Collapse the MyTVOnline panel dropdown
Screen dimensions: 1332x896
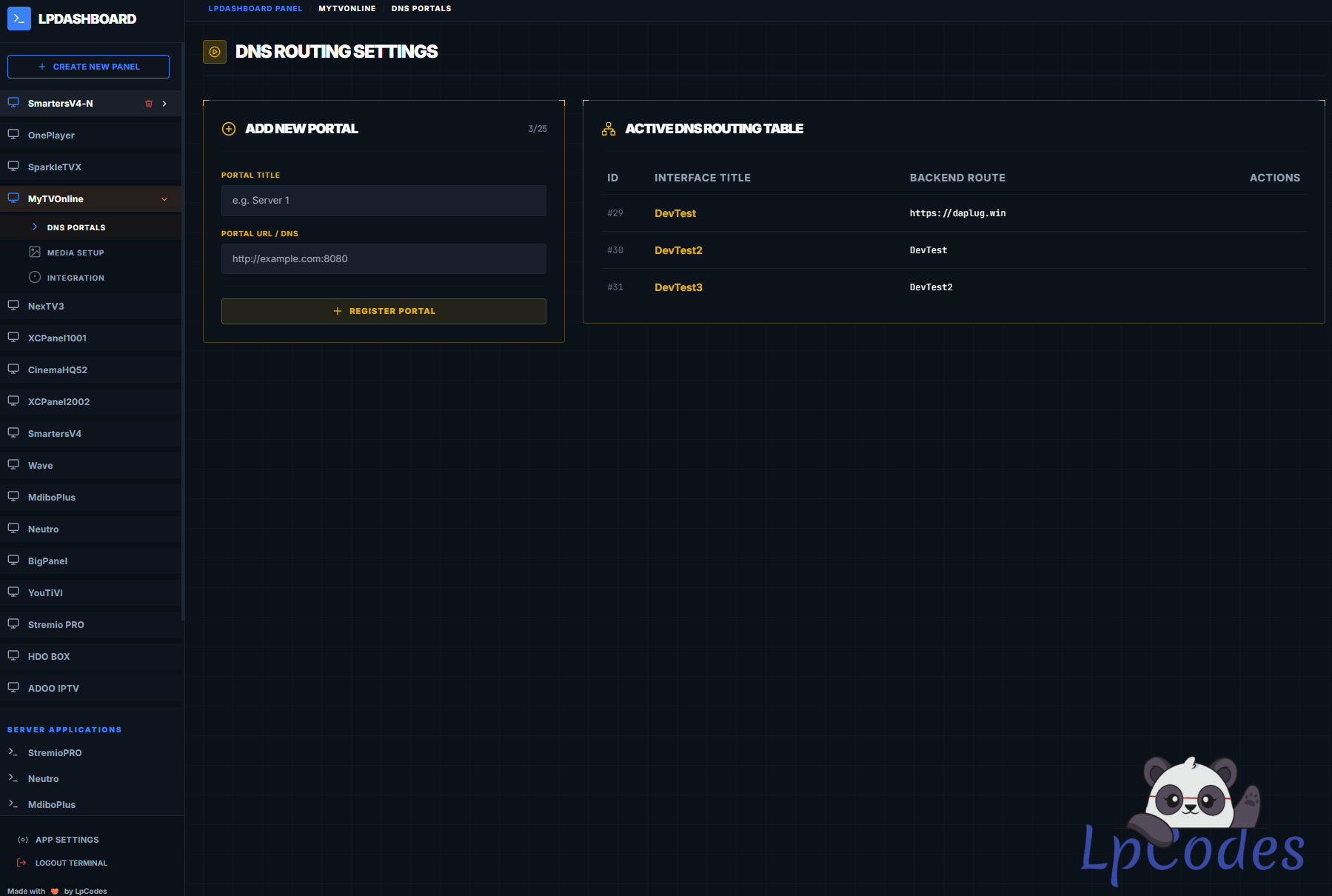click(164, 199)
